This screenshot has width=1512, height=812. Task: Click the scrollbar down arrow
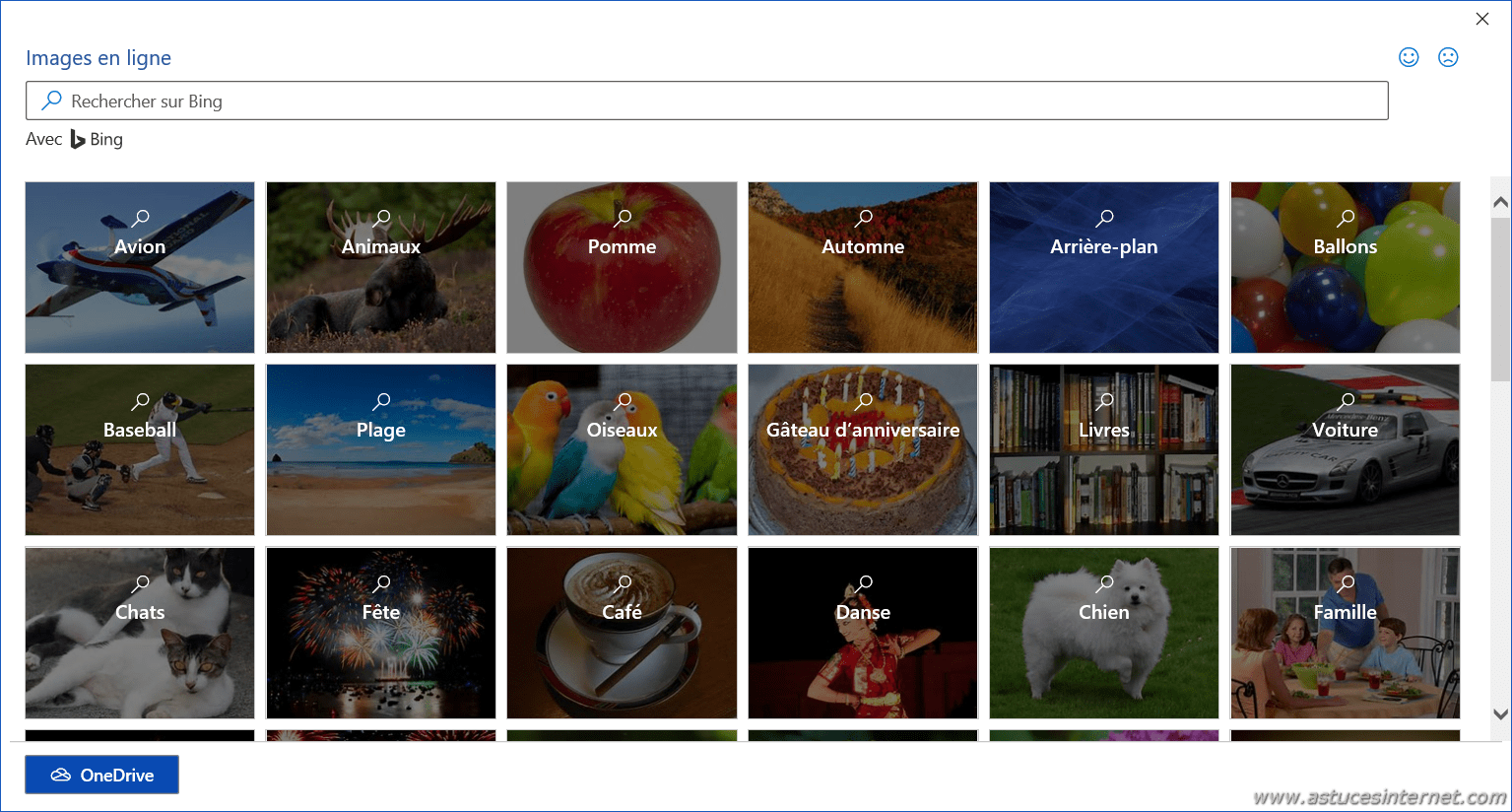(x=1500, y=714)
